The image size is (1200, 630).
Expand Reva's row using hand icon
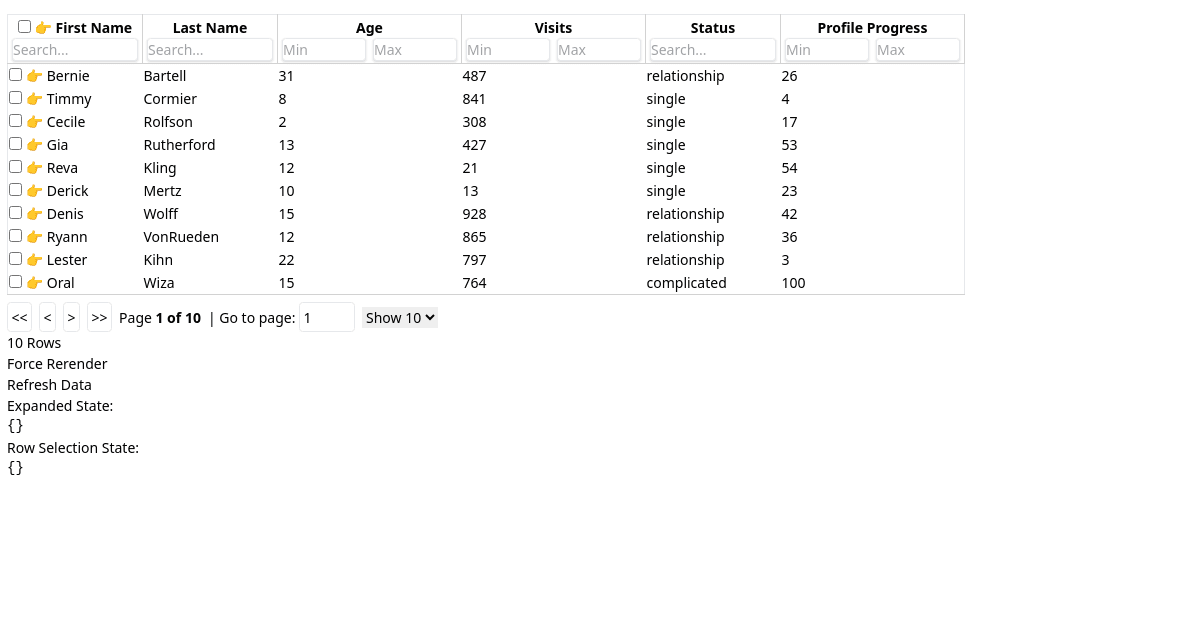click(x=34, y=168)
